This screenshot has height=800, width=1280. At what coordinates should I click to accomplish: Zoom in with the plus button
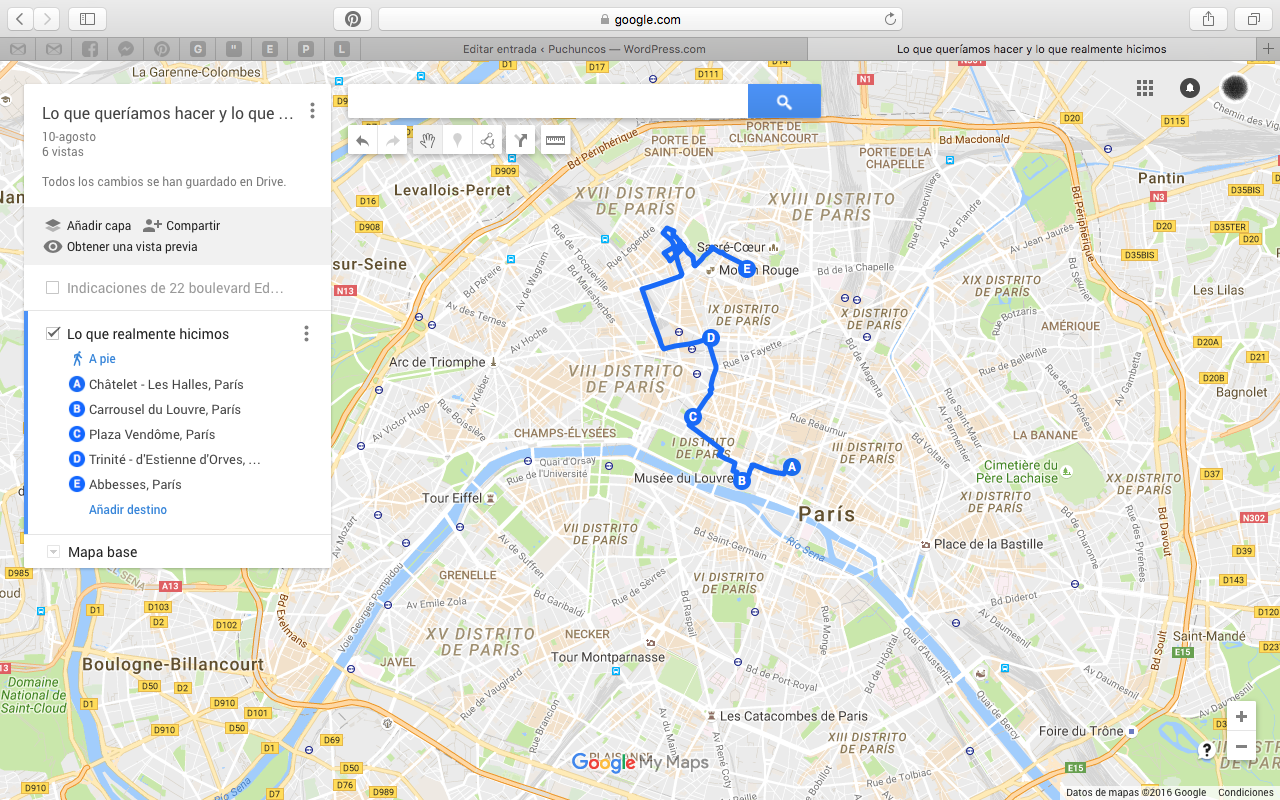pyautogui.click(x=1241, y=717)
